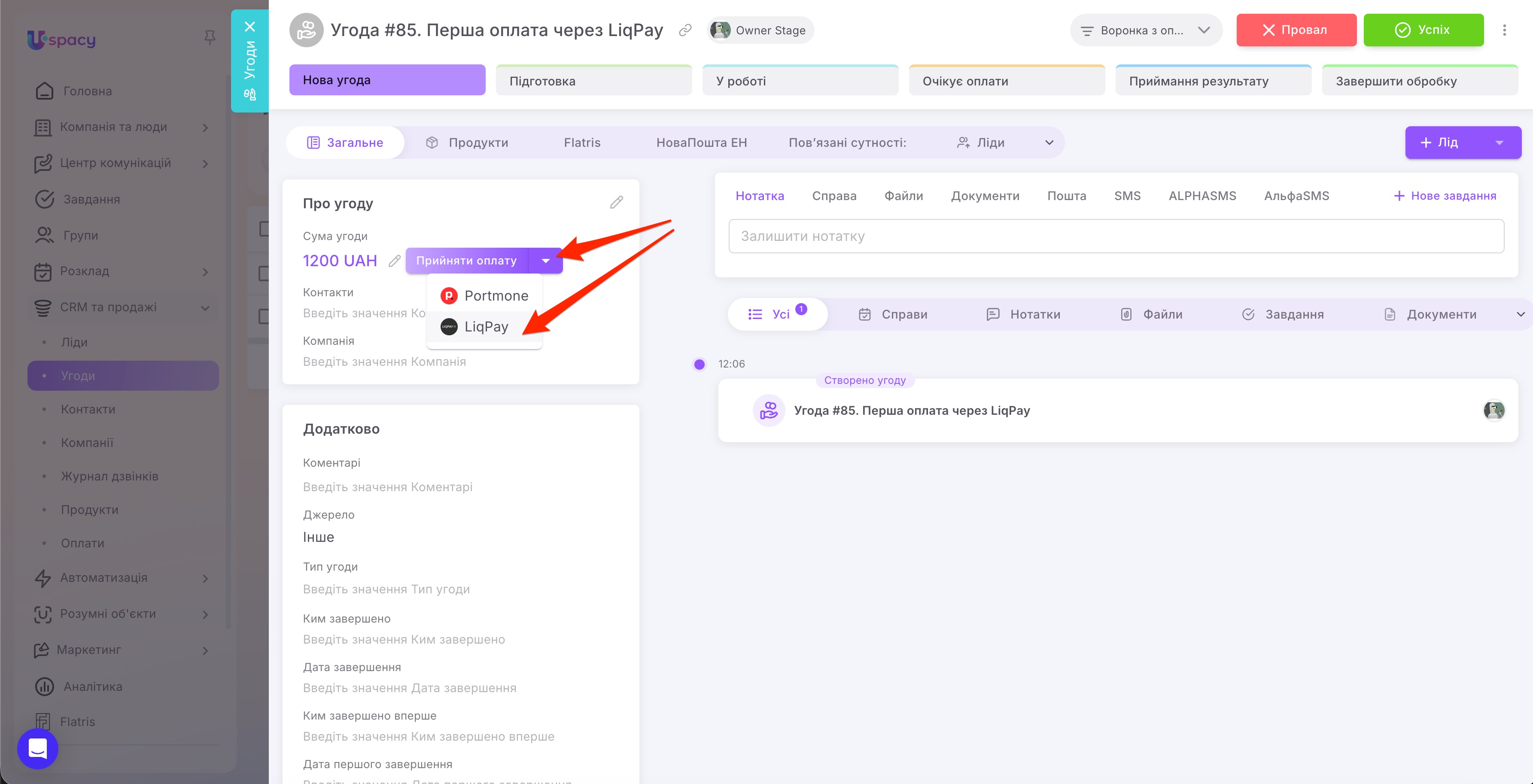
Task: Mark the deal as Успіх
Action: (x=1423, y=30)
